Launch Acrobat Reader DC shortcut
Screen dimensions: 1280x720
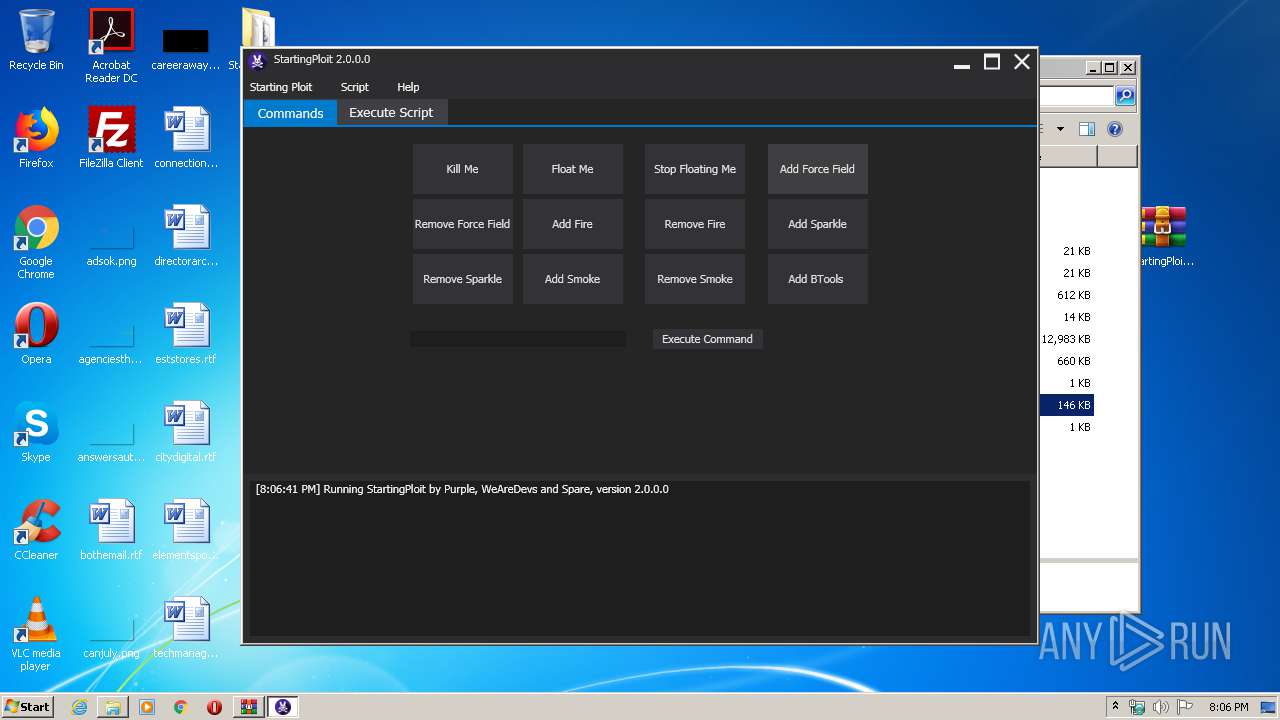click(111, 45)
